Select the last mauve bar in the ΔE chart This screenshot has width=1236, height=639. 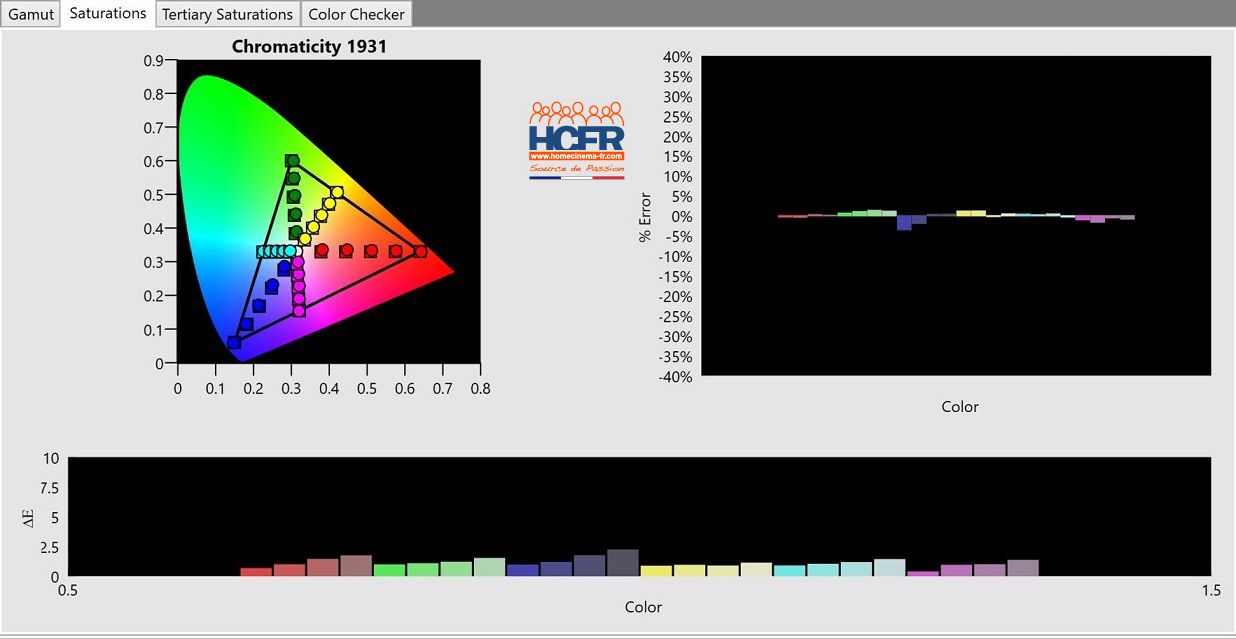pyautogui.click(x=1022, y=568)
